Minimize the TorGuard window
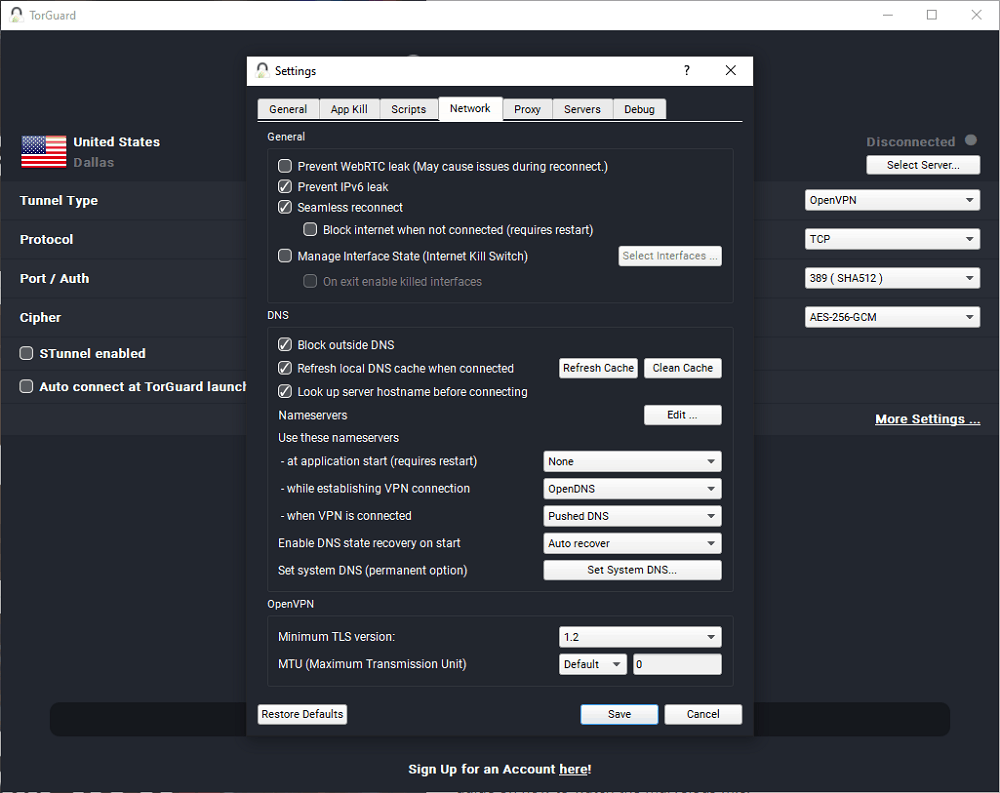Viewport: 1000px width, 793px height. tap(888, 15)
